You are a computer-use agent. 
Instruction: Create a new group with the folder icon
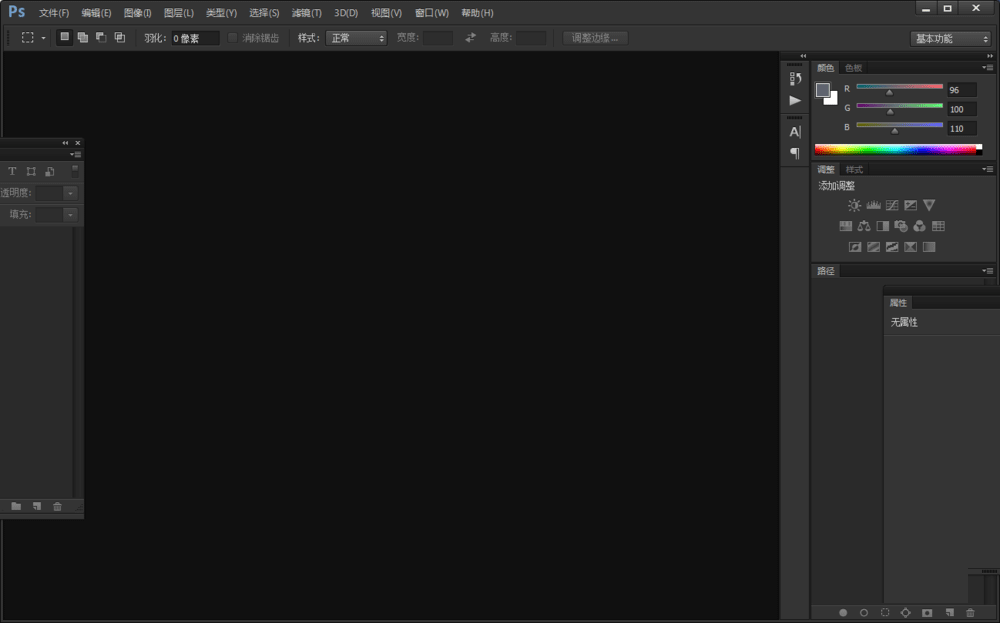[16, 507]
